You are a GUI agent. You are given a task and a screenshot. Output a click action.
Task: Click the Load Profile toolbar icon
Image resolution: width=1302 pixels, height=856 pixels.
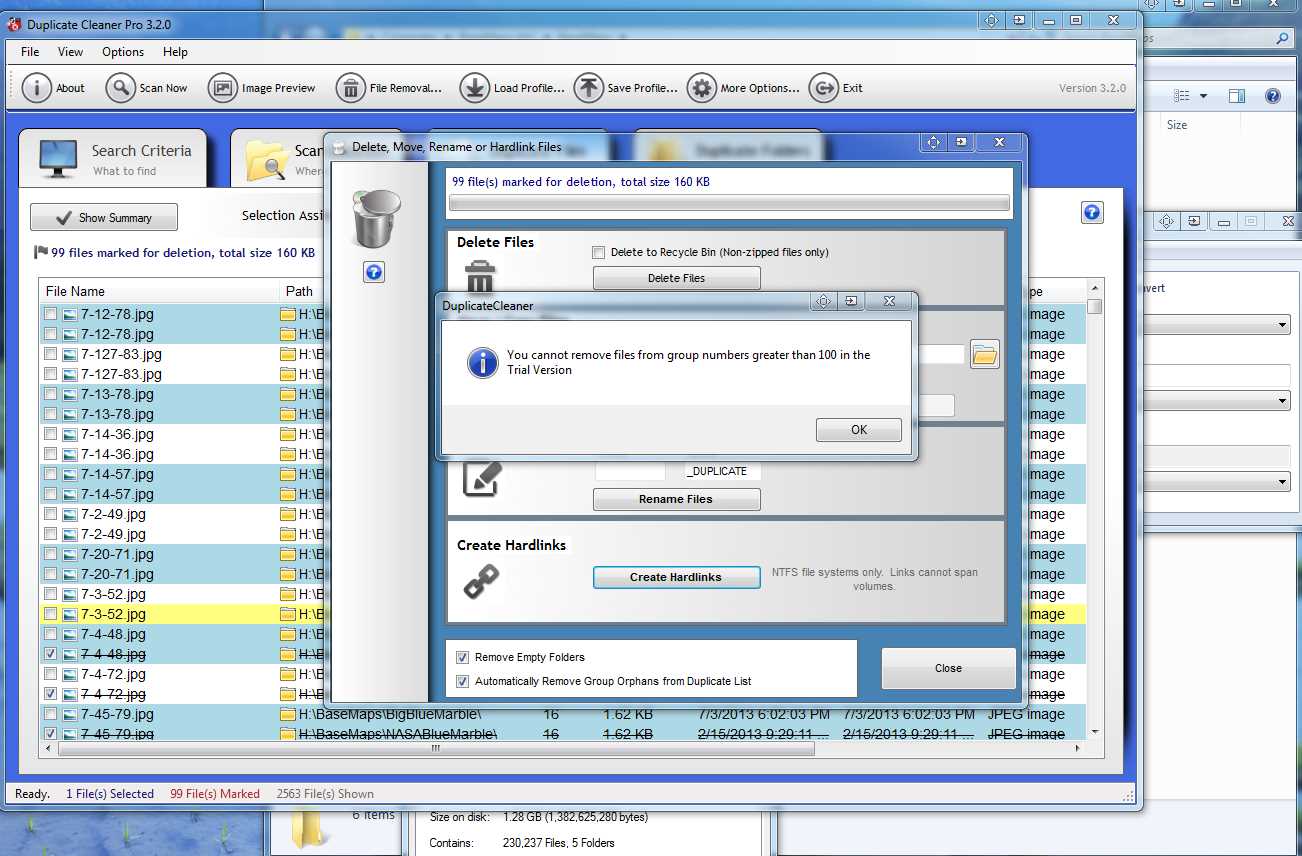(475, 88)
